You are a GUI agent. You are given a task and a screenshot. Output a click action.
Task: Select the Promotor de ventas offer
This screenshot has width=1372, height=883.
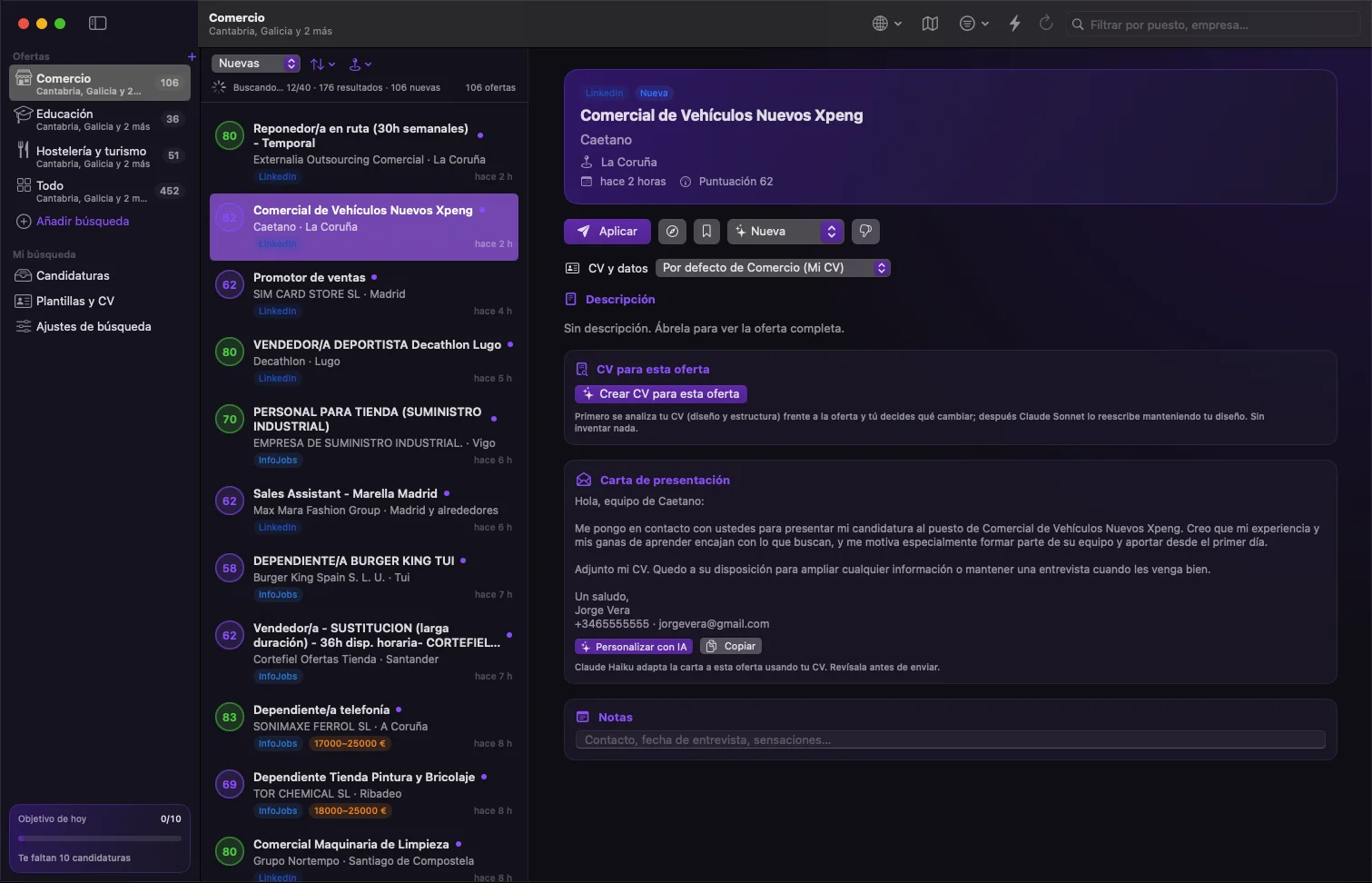[x=364, y=294]
